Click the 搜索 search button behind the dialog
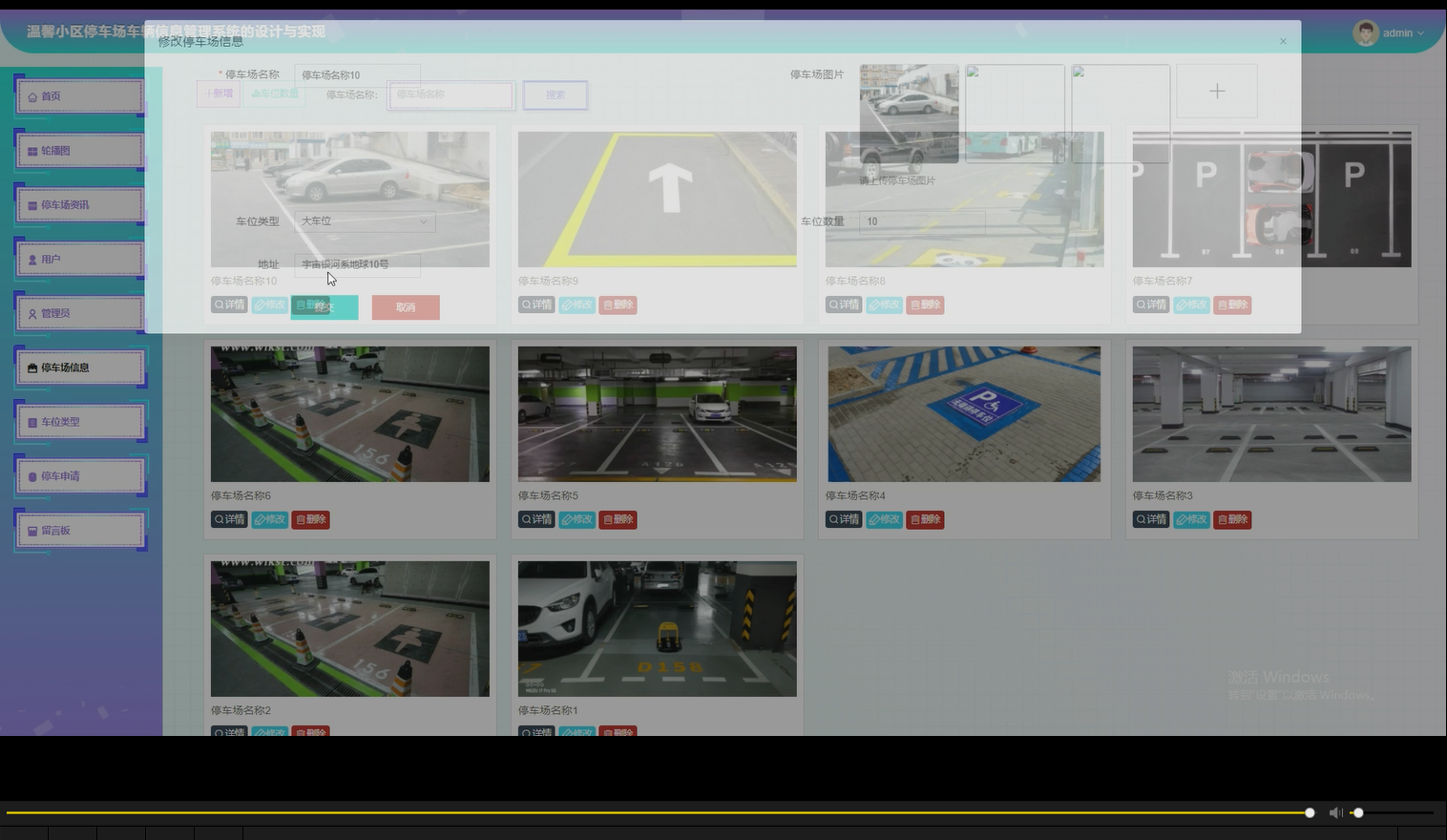The width and height of the screenshot is (1447, 840). [x=556, y=94]
